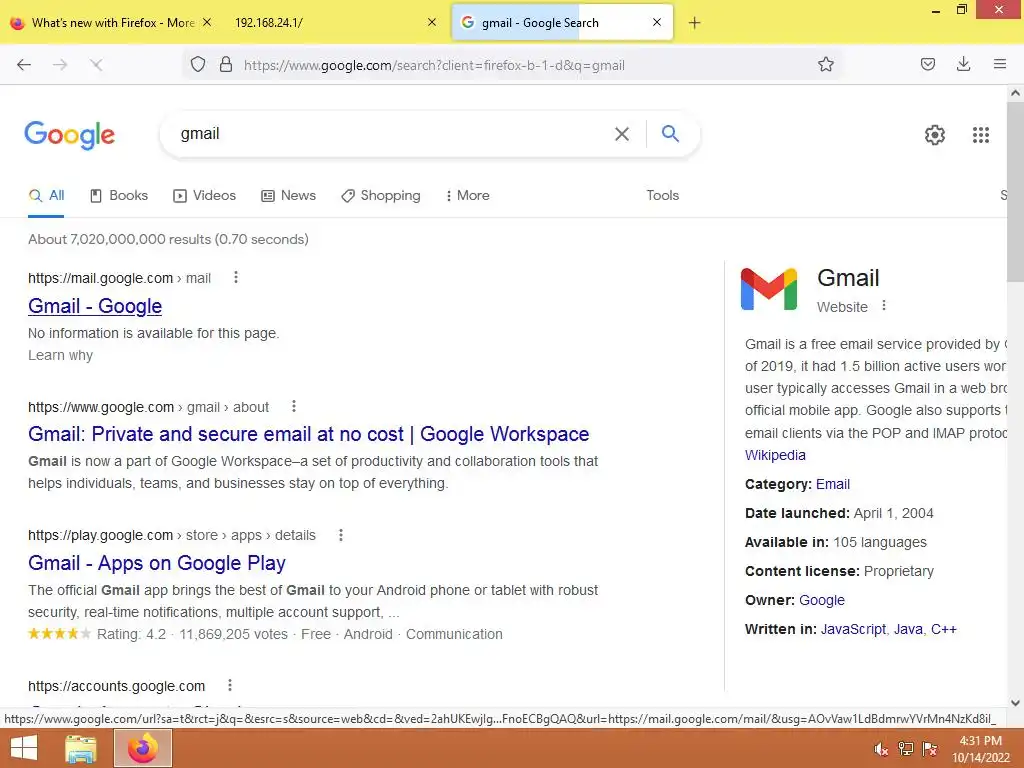The image size is (1024, 768).
Task: Click the network tray icon
Action: [x=905, y=748]
